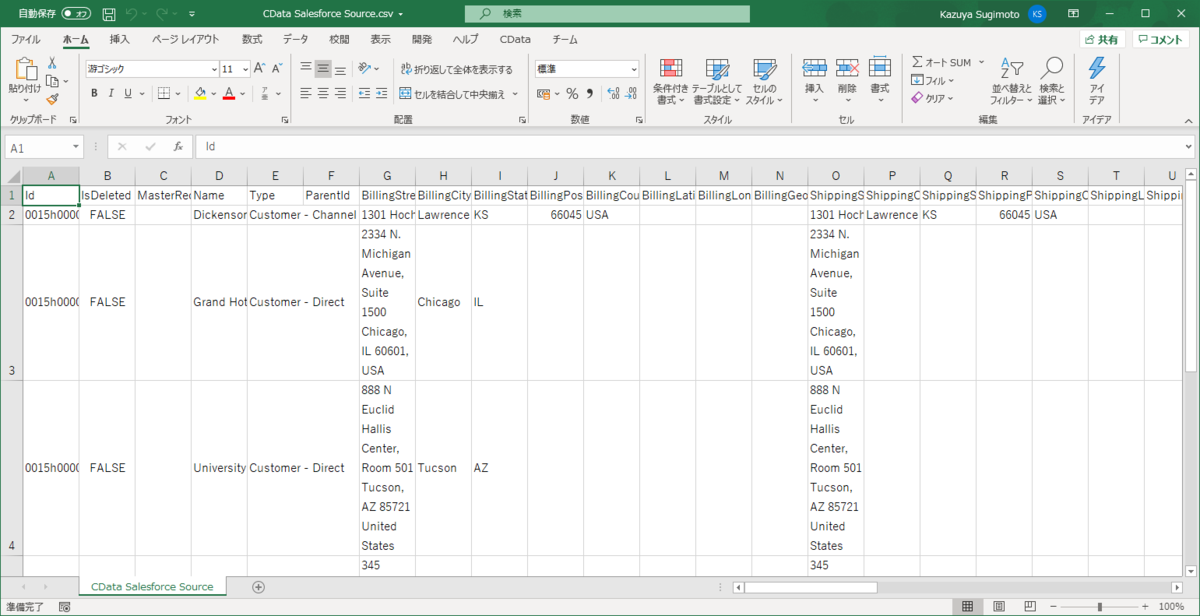The height and width of the screenshot is (616, 1200).
Task: Open 条件付き書式 conditional formatting
Action: (671, 81)
